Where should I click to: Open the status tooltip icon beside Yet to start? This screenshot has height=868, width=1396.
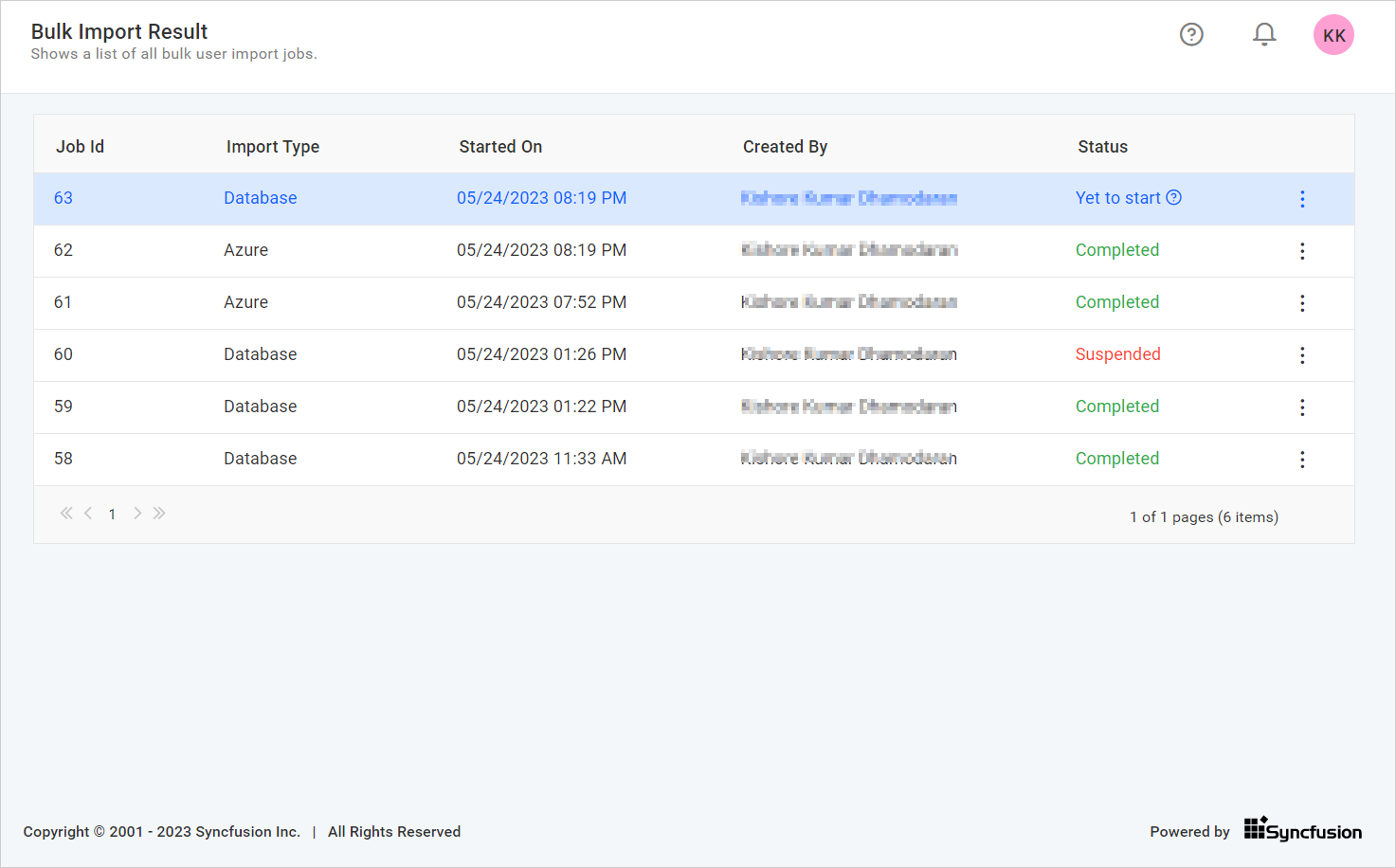(x=1174, y=197)
